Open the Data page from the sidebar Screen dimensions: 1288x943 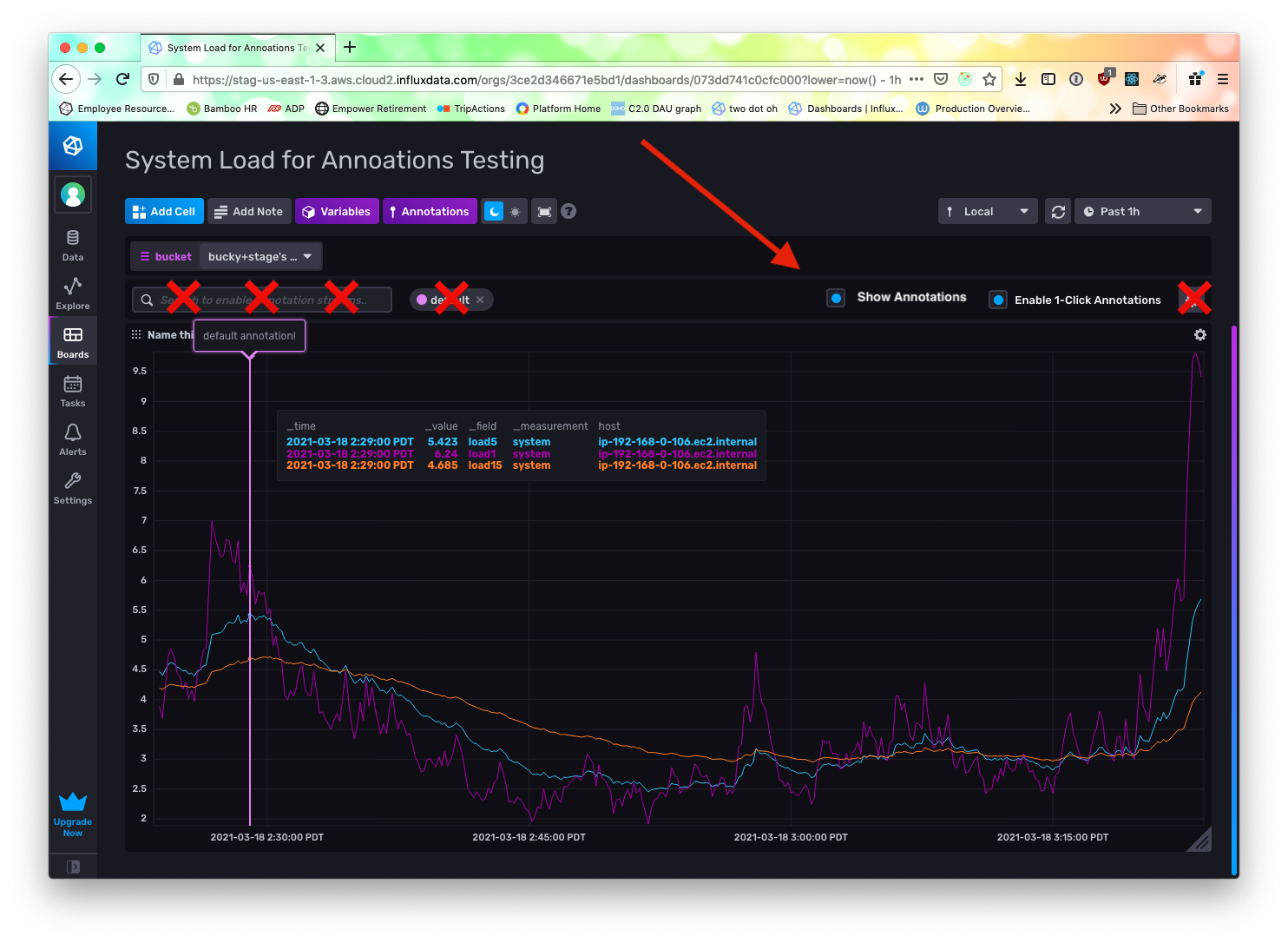(x=72, y=243)
